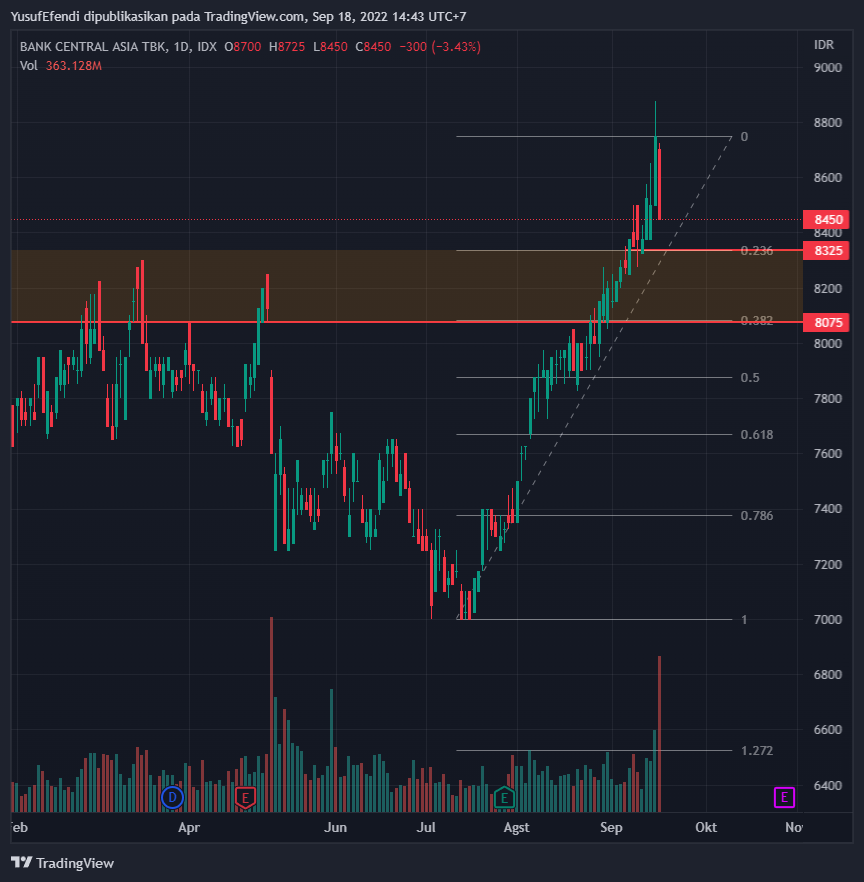The height and width of the screenshot is (882, 864).
Task: Click the Fibonacci 1 level label
Action: point(744,620)
